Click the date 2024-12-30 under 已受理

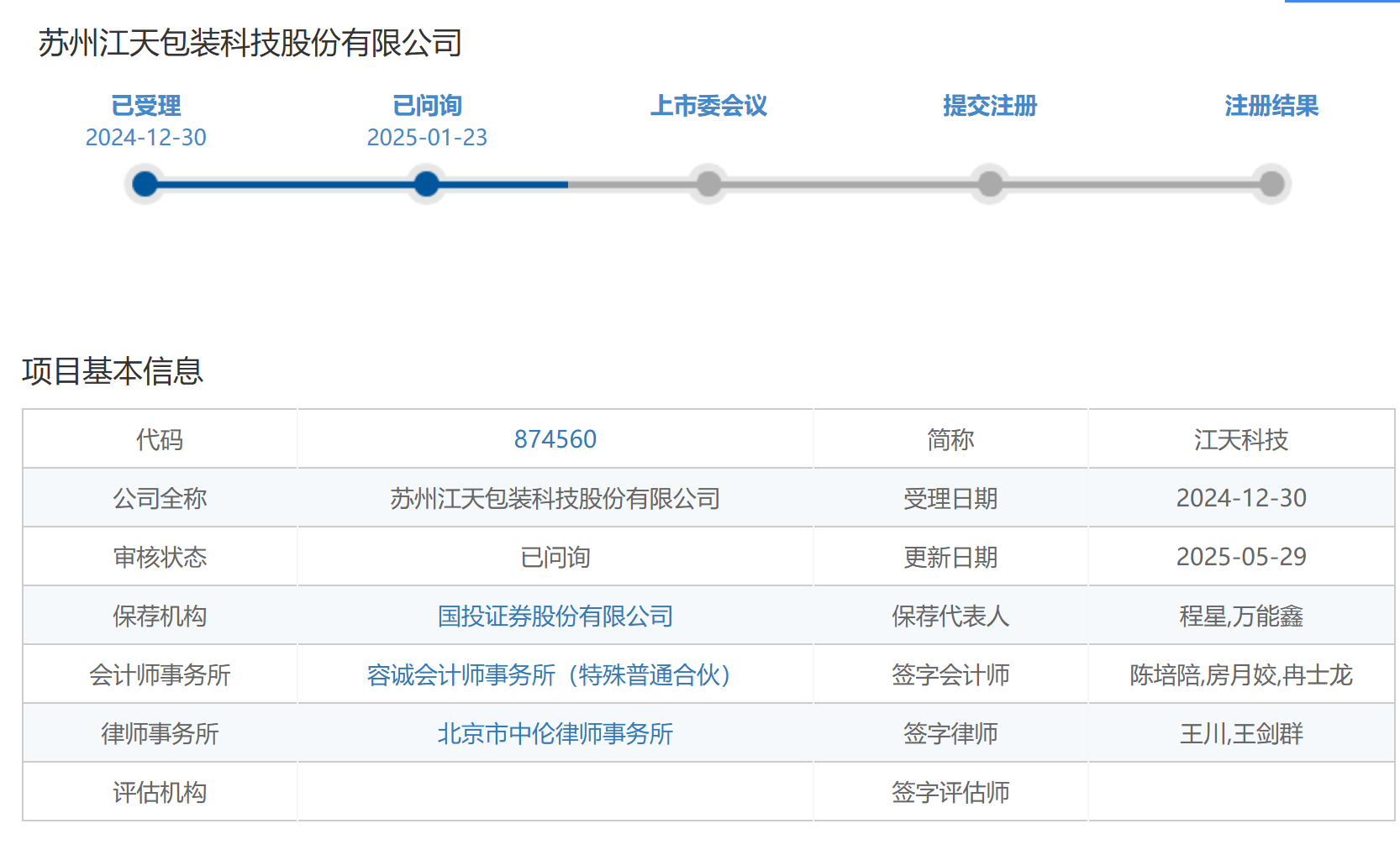click(x=145, y=138)
